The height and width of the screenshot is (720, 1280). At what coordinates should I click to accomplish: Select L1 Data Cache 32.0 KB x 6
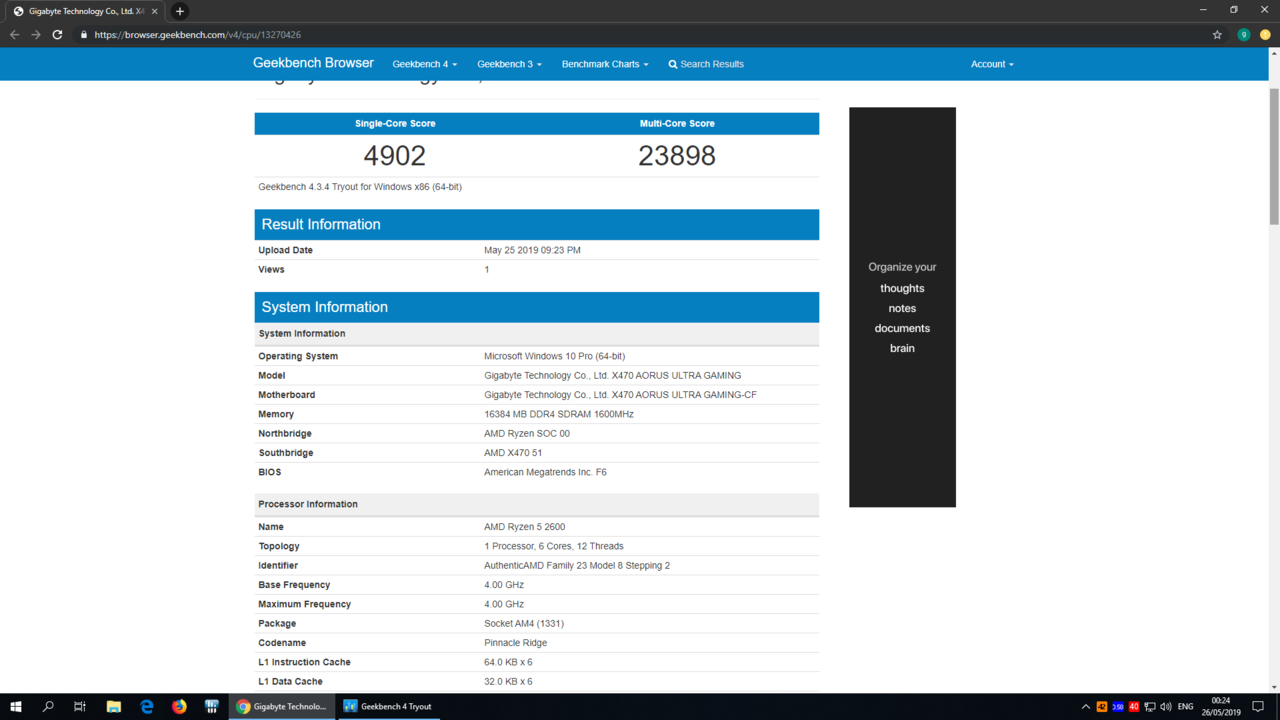(x=508, y=682)
